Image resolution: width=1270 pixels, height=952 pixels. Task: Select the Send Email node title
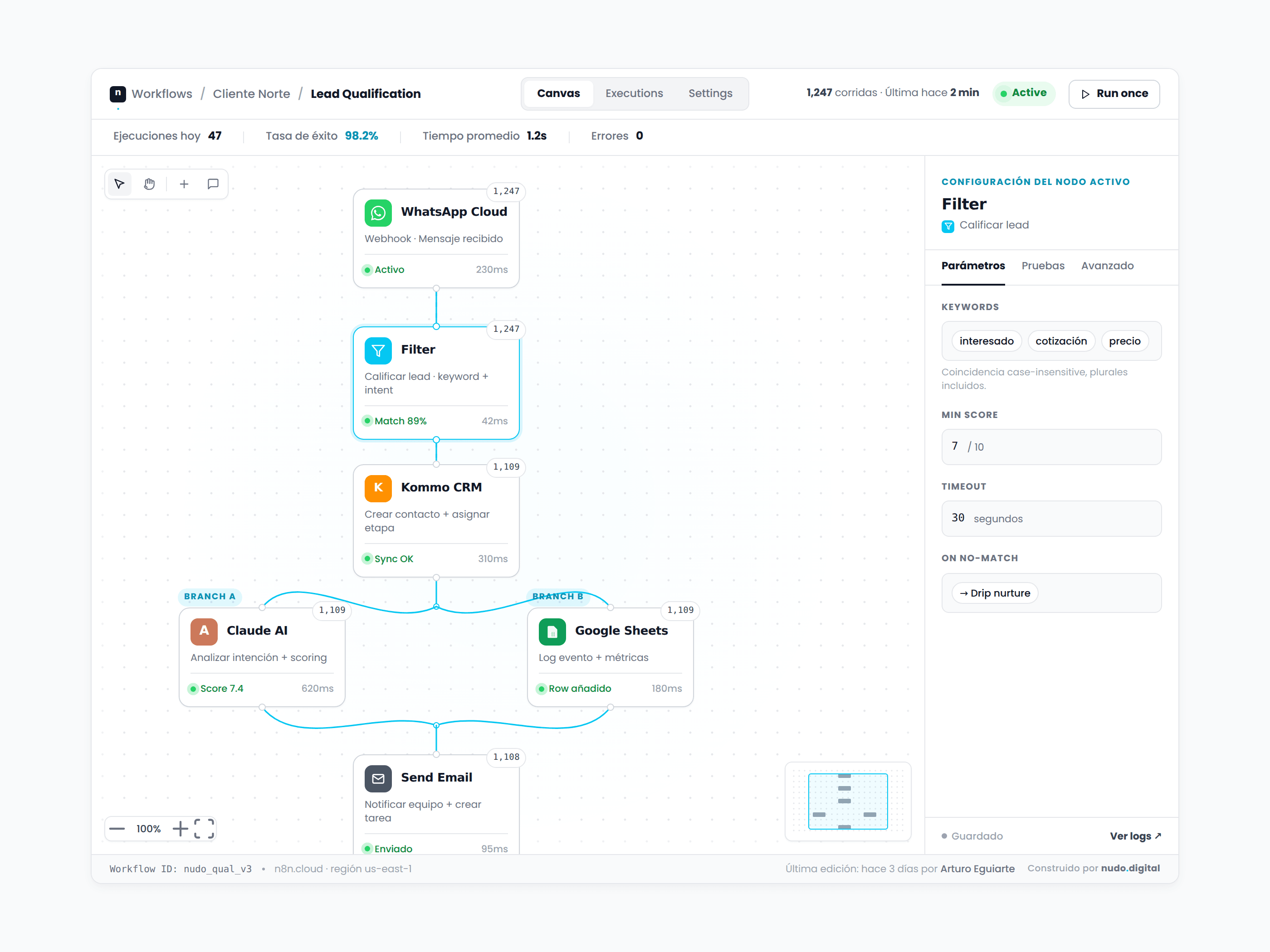[x=436, y=777]
